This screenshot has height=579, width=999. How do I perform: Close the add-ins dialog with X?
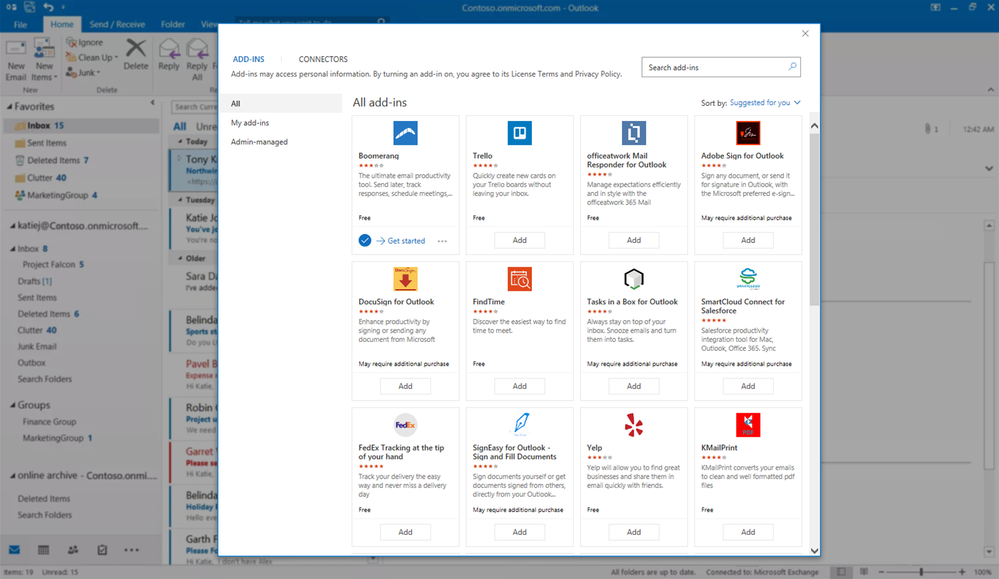click(805, 34)
